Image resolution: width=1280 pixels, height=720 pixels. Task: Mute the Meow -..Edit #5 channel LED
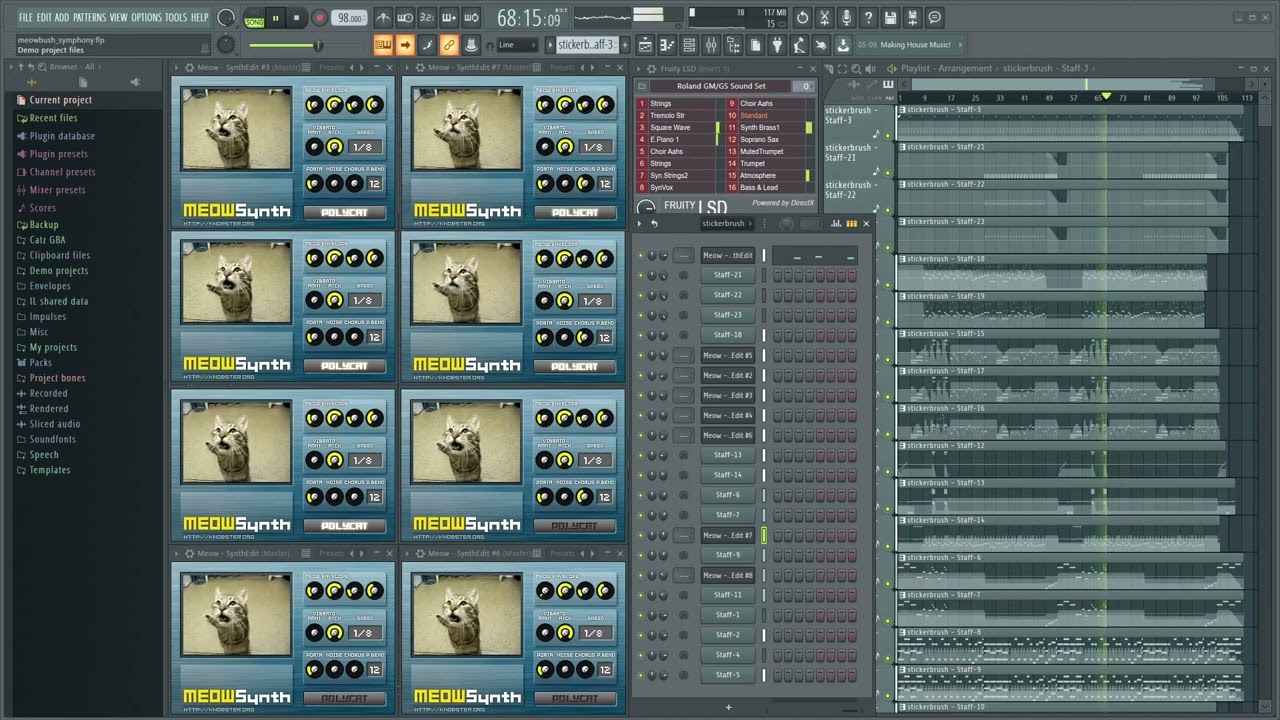641,355
